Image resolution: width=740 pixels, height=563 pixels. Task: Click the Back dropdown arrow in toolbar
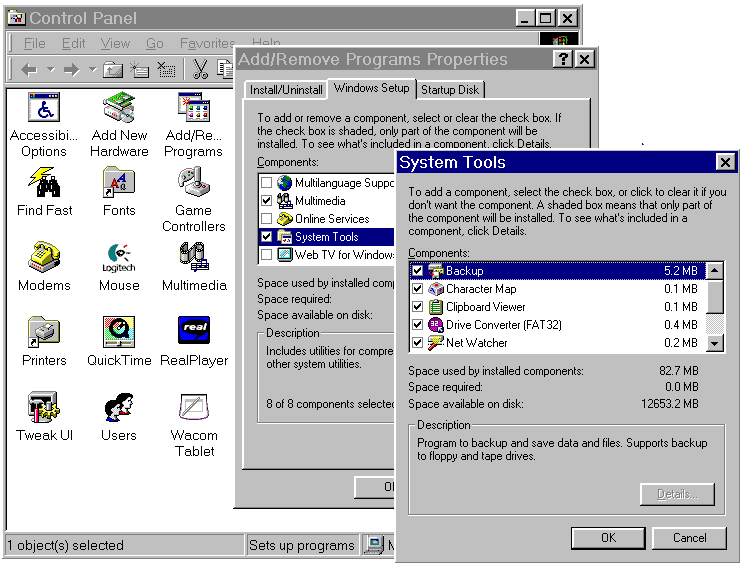click(x=50, y=70)
